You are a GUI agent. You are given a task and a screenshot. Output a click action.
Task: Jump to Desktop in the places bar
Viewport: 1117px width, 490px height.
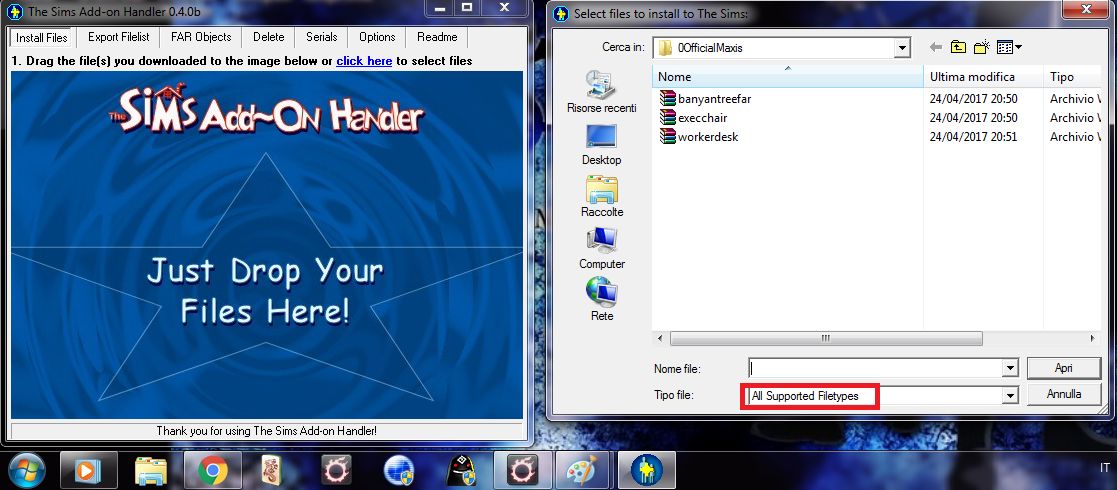[x=602, y=145]
